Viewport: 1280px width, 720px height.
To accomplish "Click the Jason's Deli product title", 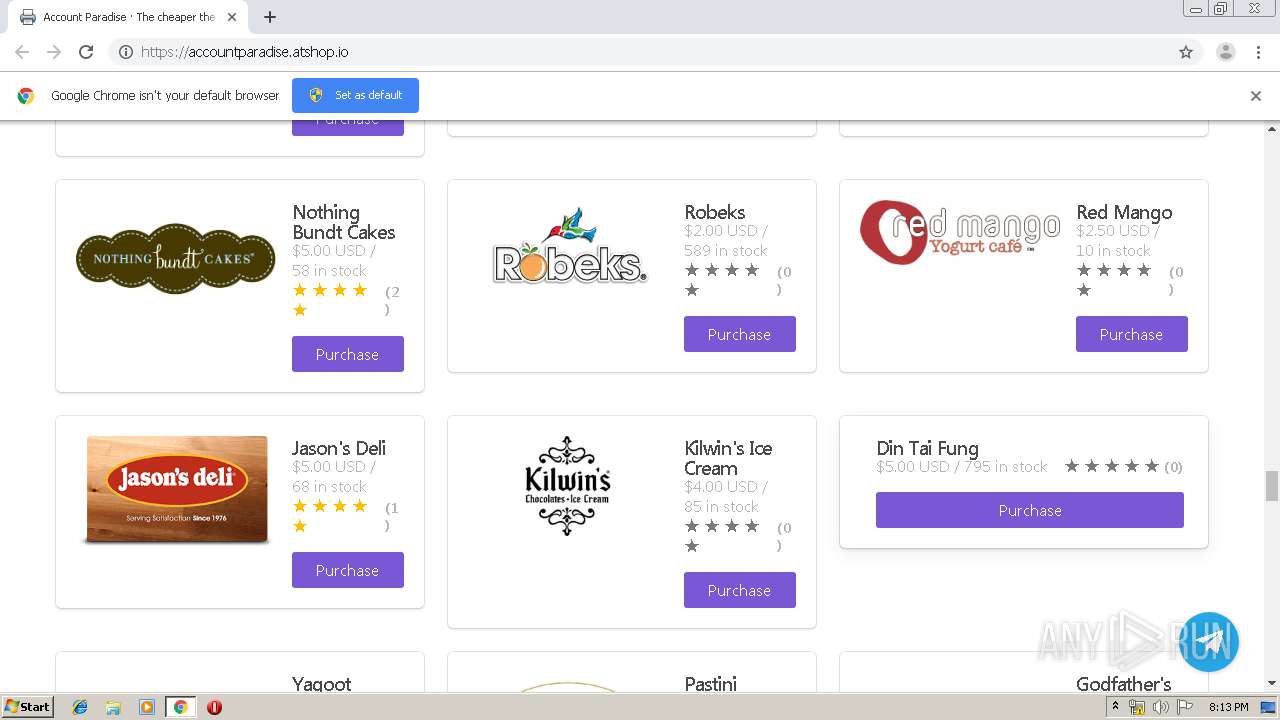I will tap(339, 448).
